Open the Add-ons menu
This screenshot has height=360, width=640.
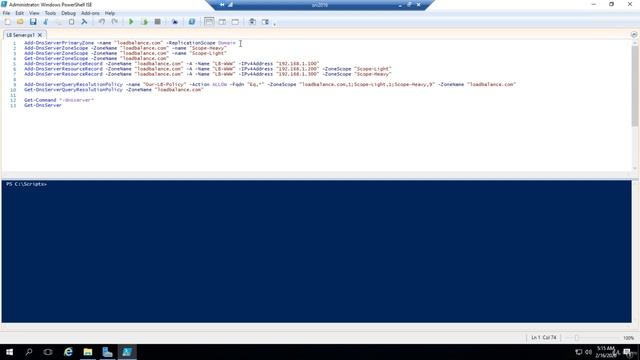coord(90,13)
